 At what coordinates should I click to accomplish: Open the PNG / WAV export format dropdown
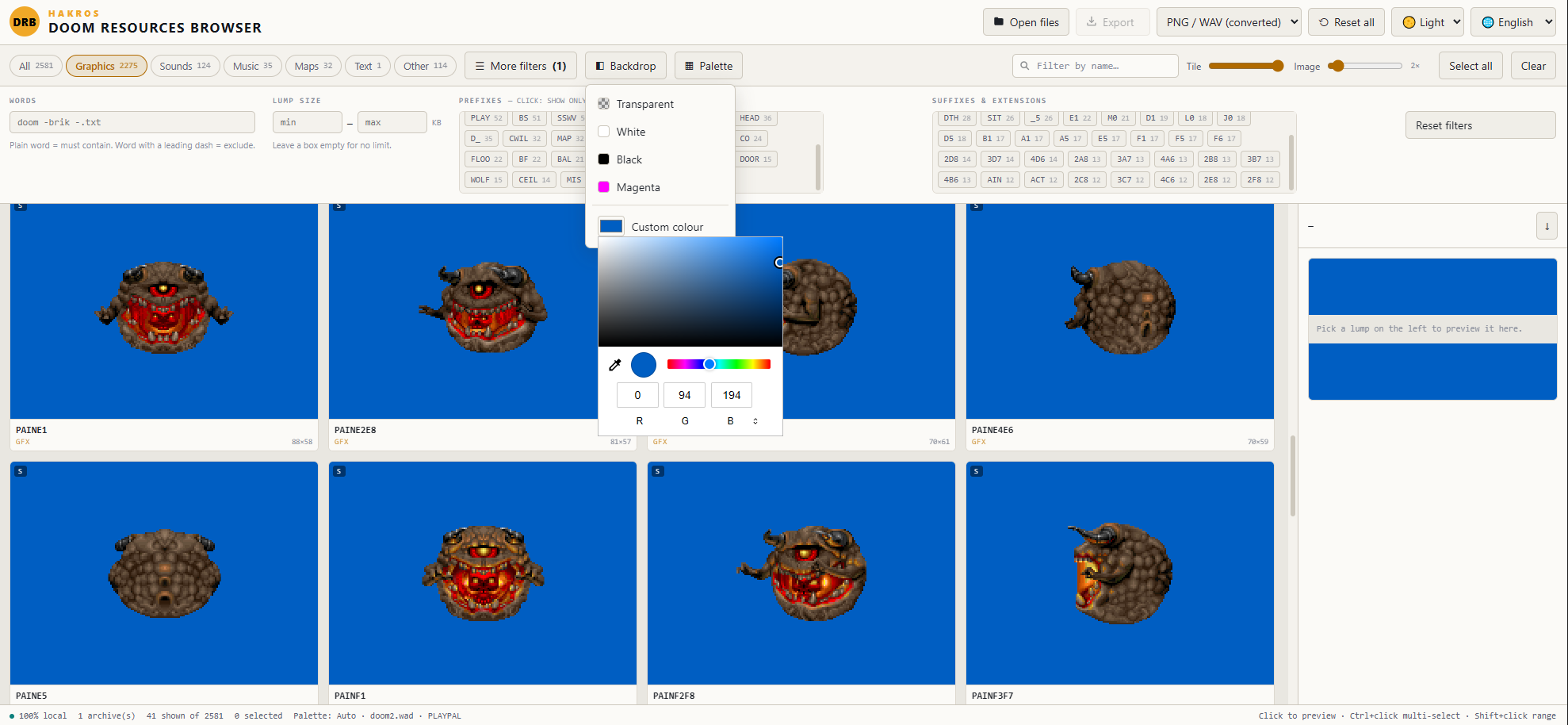[x=1229, y=22]
